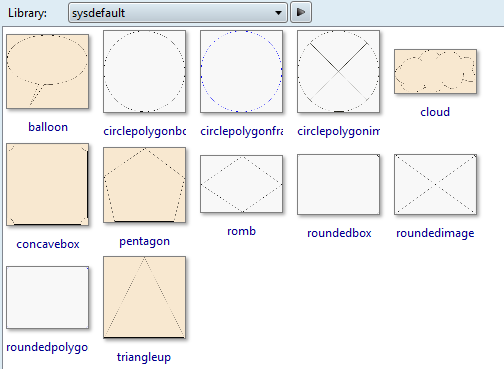Click the 'balloon' label text
This screenshot has width=504, height=369.
48,127
